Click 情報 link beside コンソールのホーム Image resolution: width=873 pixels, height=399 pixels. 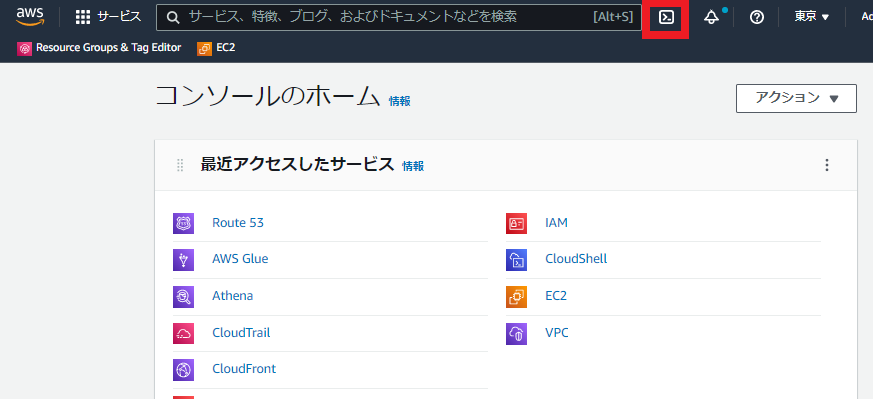pyautogui.click(x=400, y=101)
